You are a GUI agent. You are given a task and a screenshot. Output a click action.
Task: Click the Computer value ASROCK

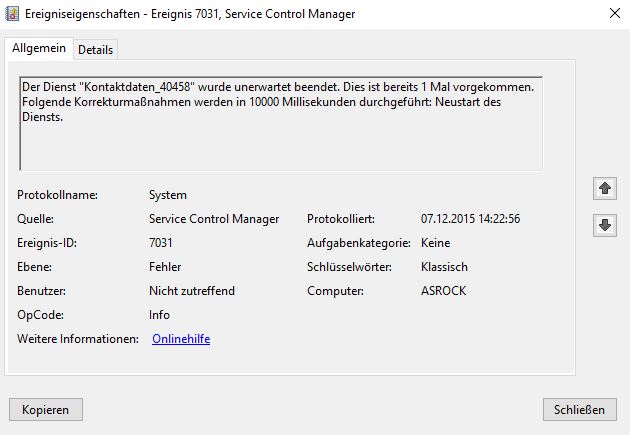(444, 291)
